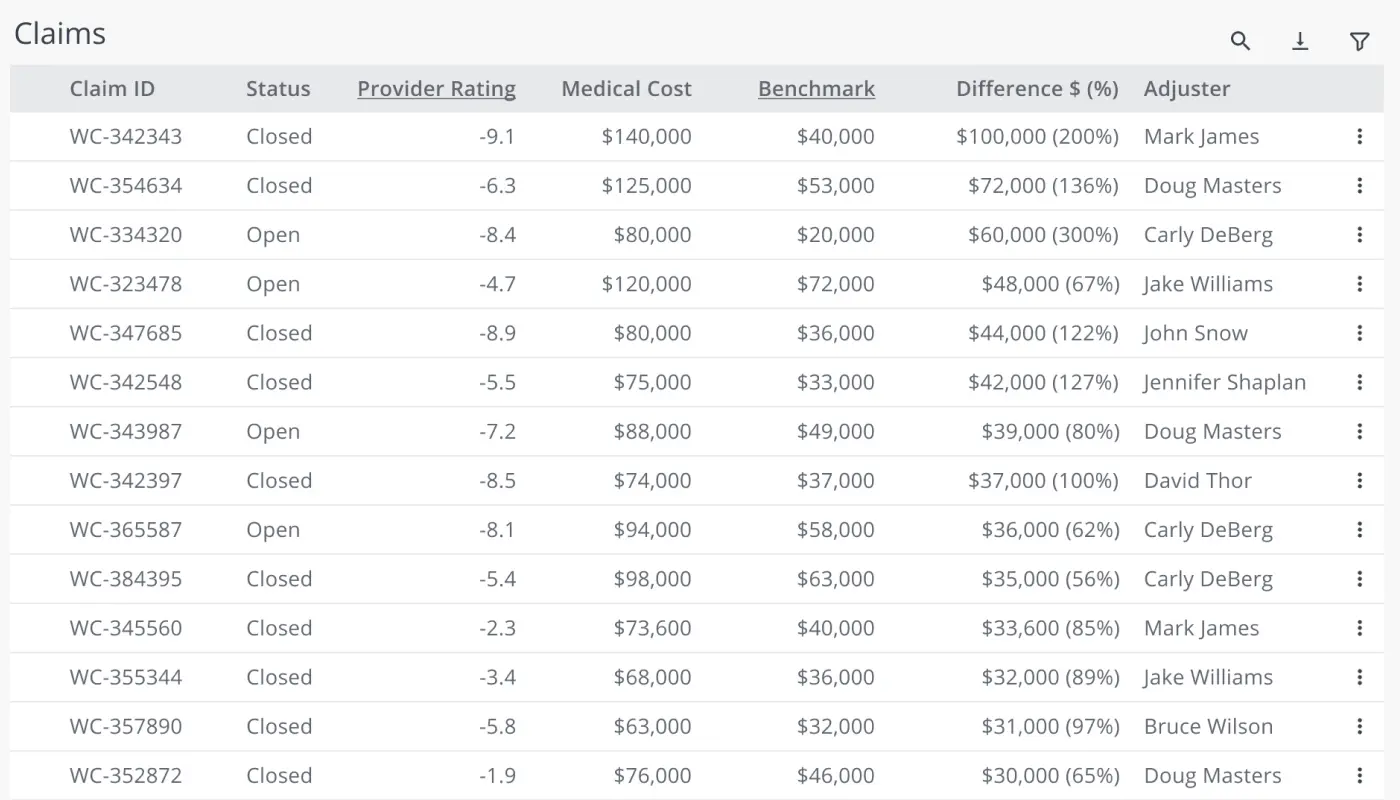This screenshot has width=1400, height=800.
Task: Open the filter funnel icon
Action: (1359, 41)
